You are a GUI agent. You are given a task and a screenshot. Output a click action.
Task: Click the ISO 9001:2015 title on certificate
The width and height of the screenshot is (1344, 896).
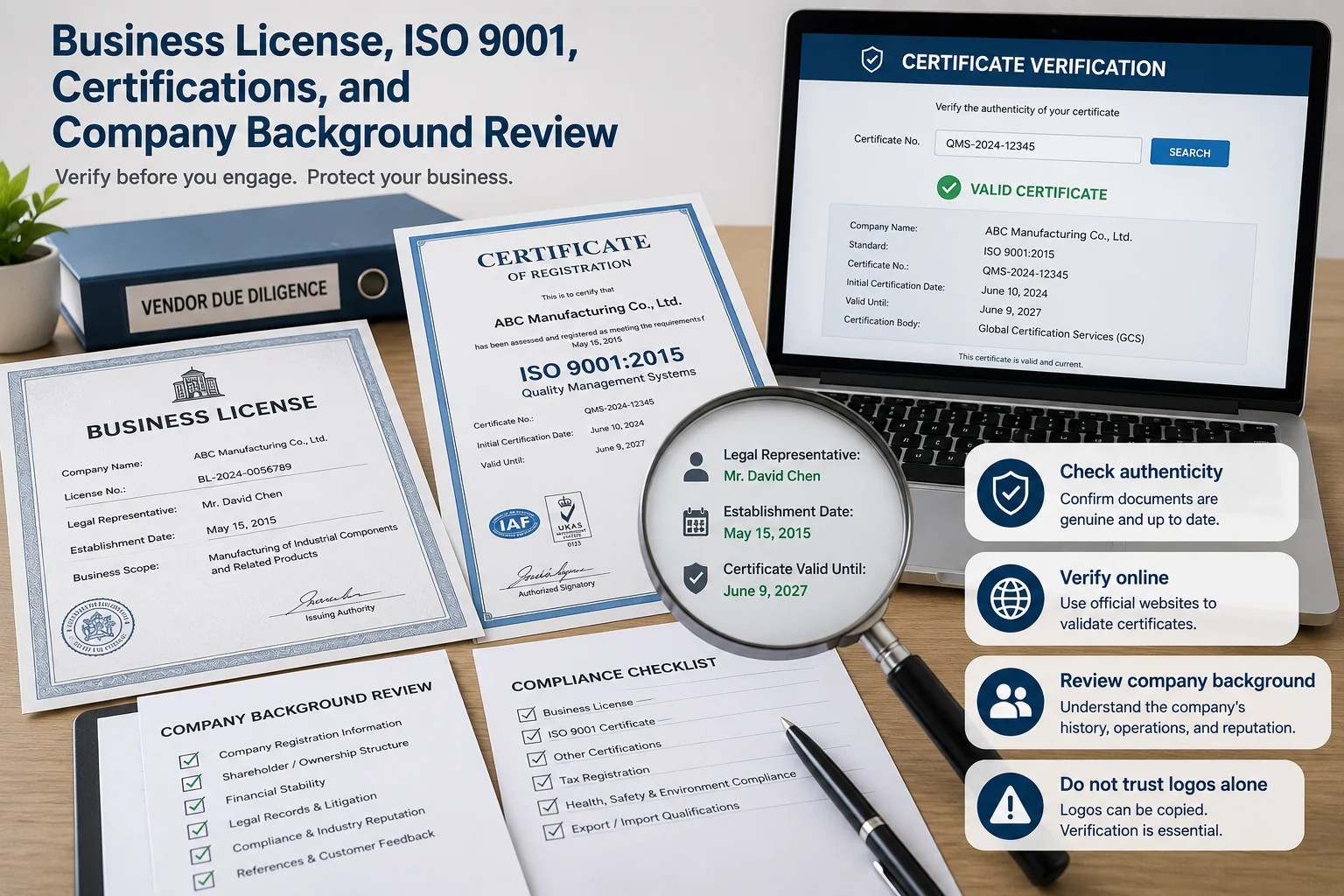tap(602, 363)
